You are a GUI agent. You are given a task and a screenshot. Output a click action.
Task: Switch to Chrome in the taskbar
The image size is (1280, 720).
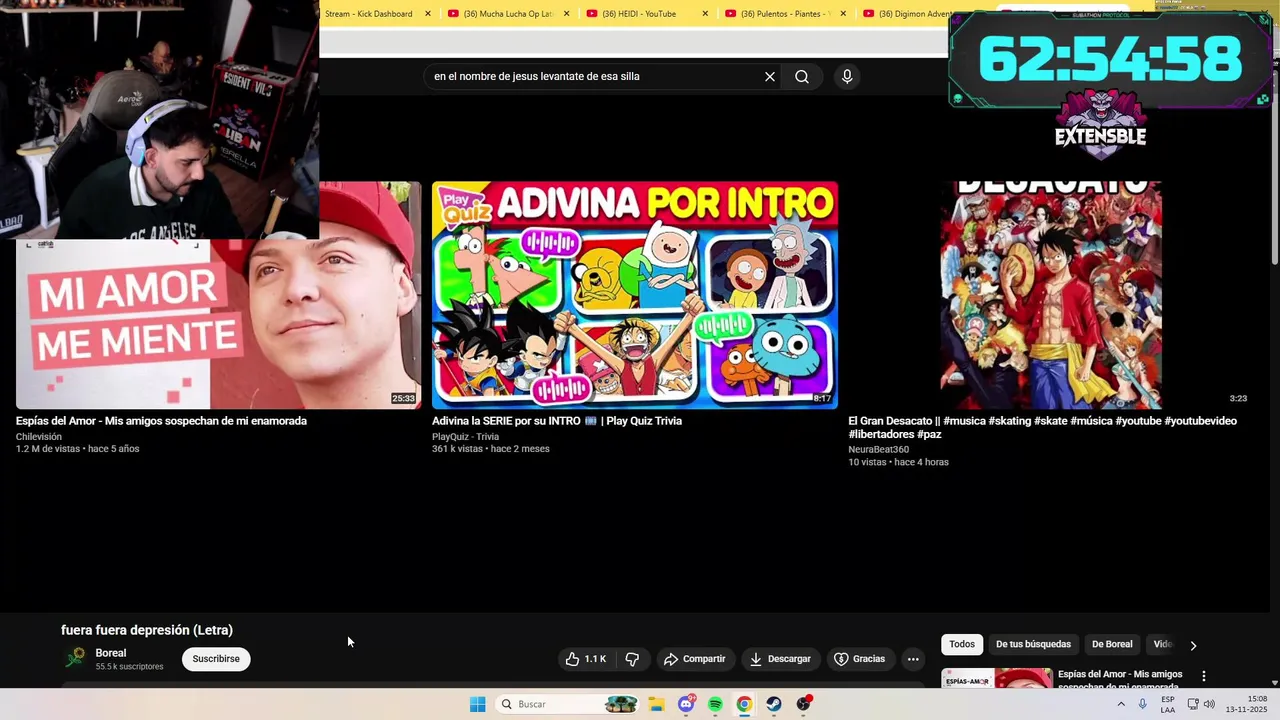(x=744, y=704)
